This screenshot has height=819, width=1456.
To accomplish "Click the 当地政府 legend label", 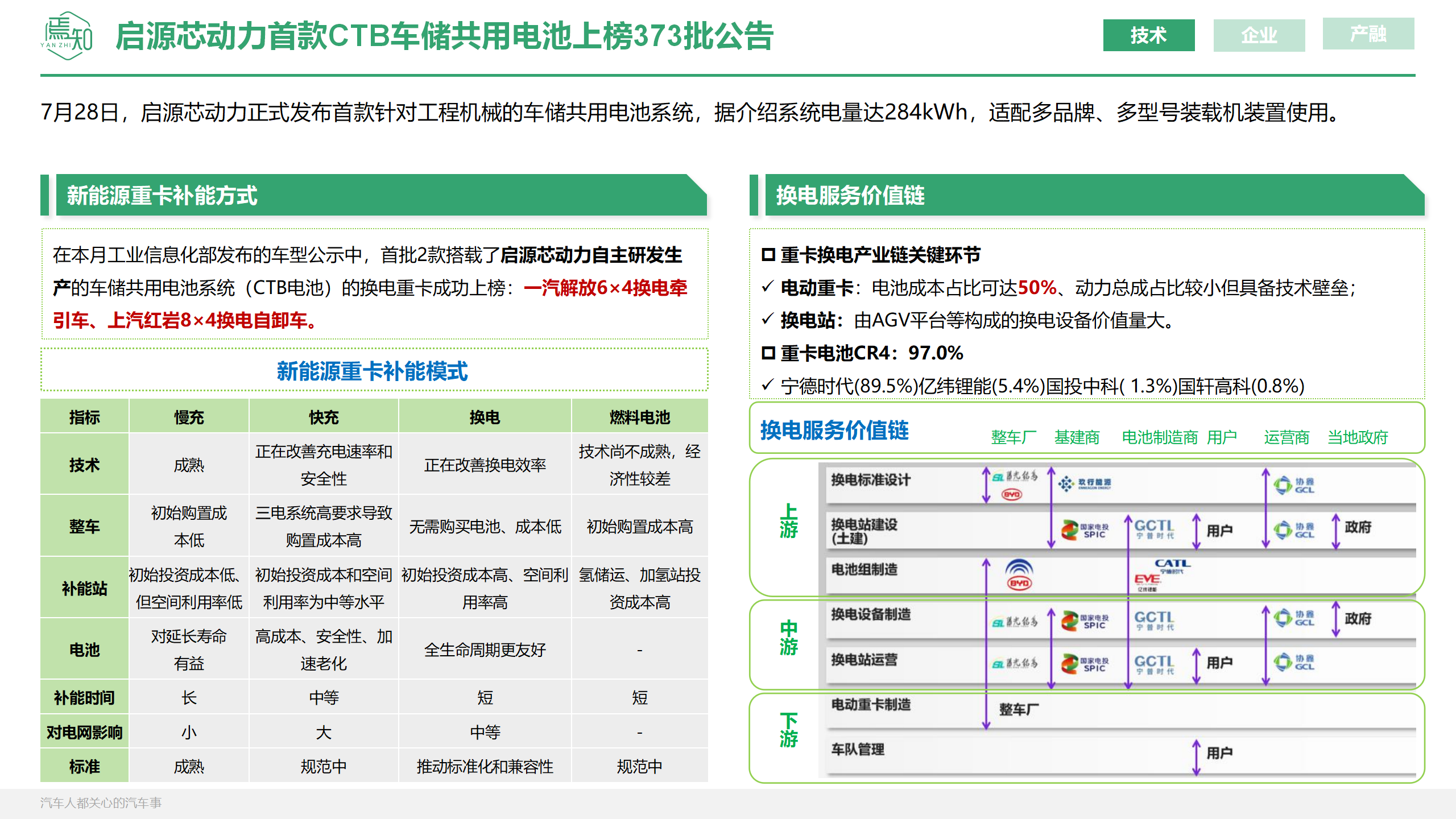I will tap(1358, 437).
